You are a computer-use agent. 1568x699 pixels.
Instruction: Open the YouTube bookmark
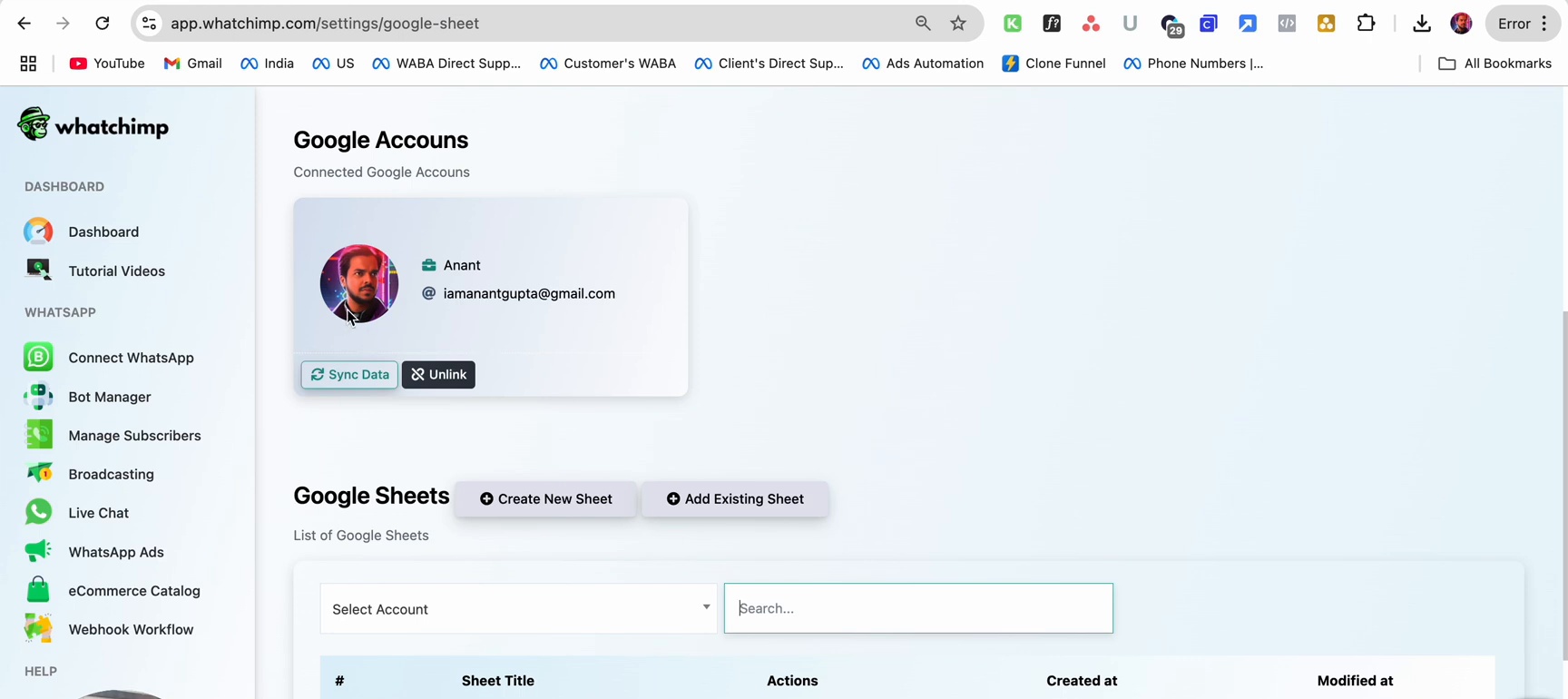pyautogui.click(x=107, y=64)
